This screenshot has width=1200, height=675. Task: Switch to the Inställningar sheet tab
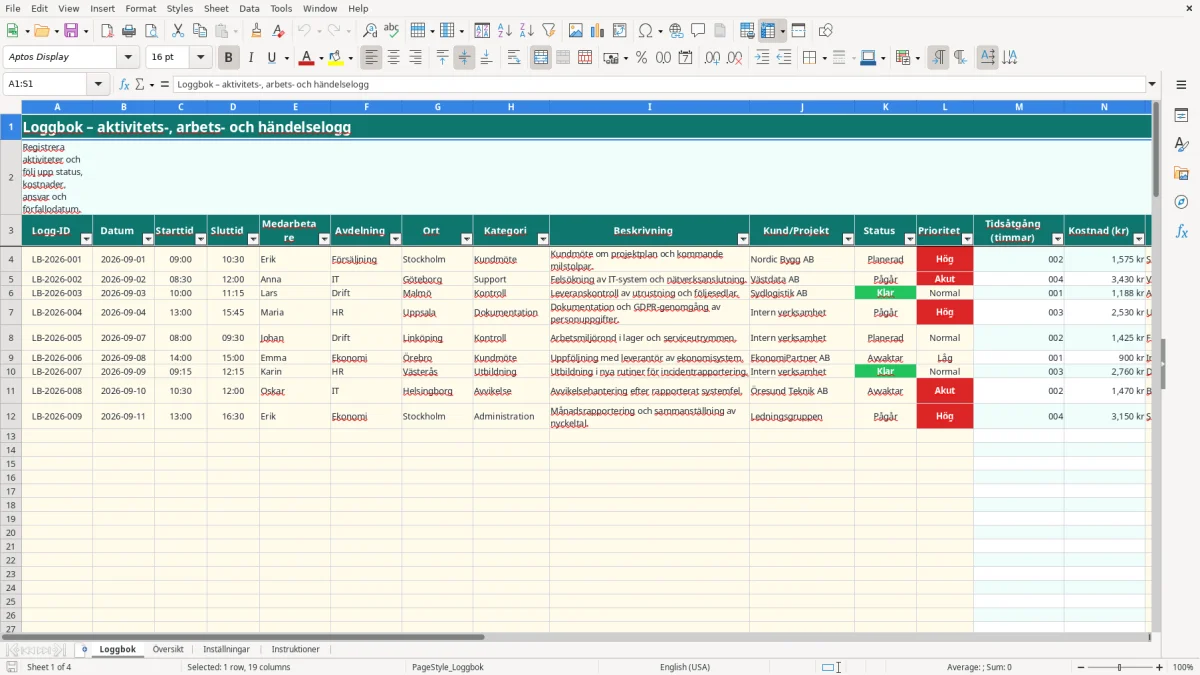[227, 649]
